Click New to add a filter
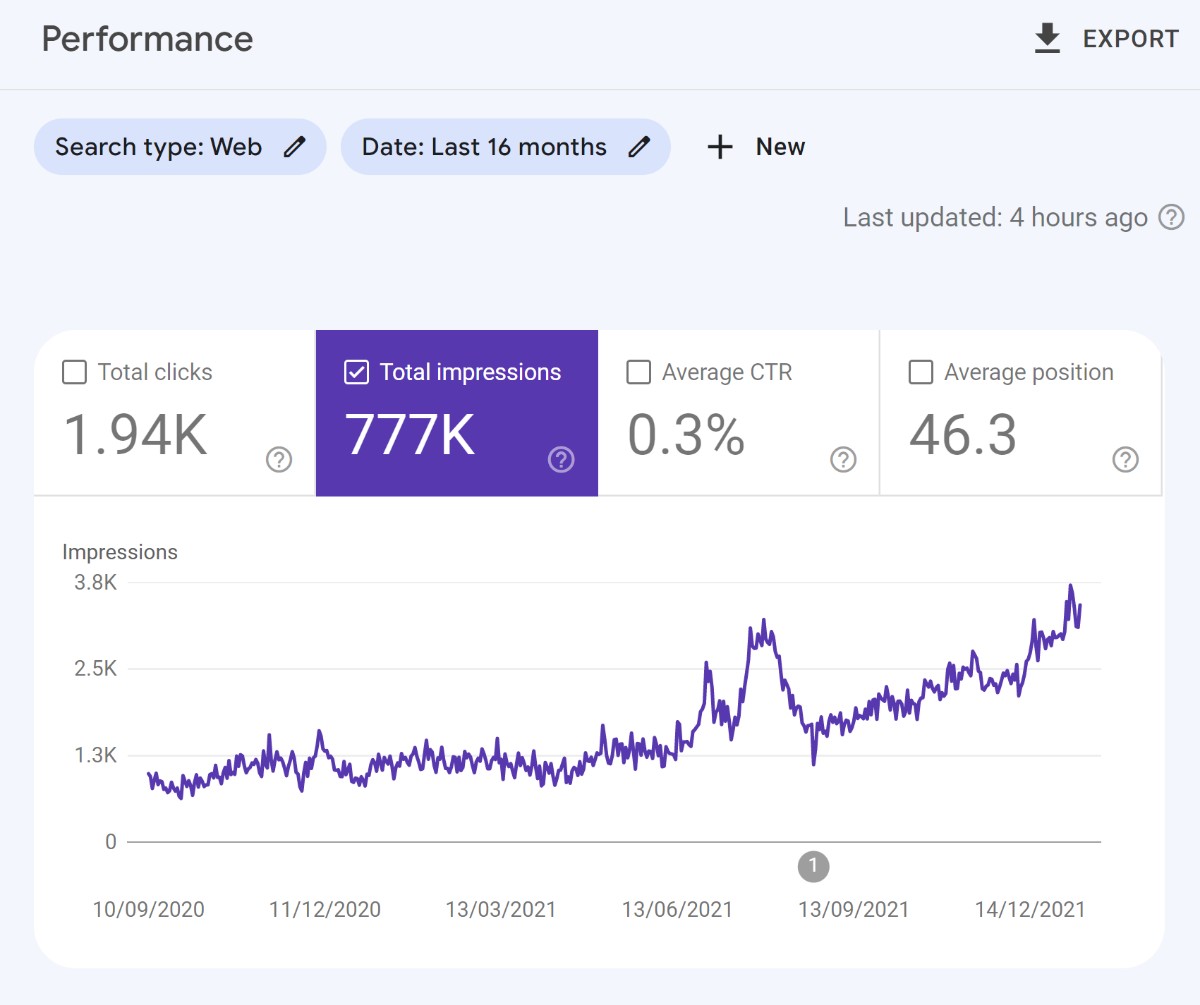 click(780, 147)
